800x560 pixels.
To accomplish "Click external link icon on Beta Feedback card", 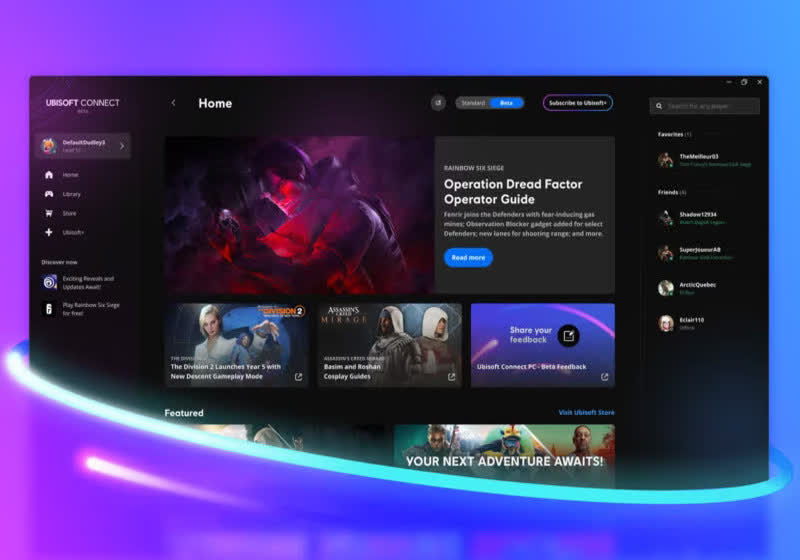I will tap(604, 377).
